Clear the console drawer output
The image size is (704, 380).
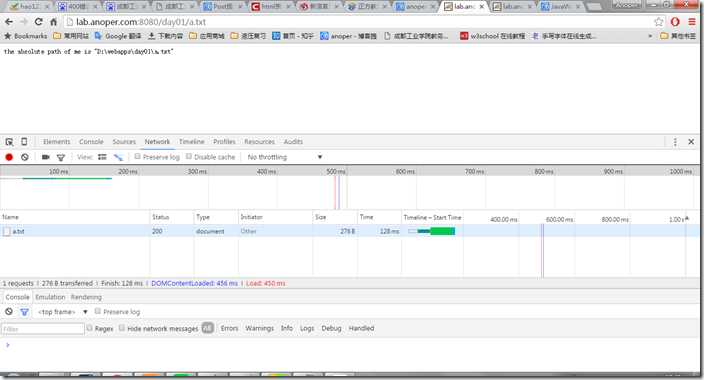click(x=9, y=311)
